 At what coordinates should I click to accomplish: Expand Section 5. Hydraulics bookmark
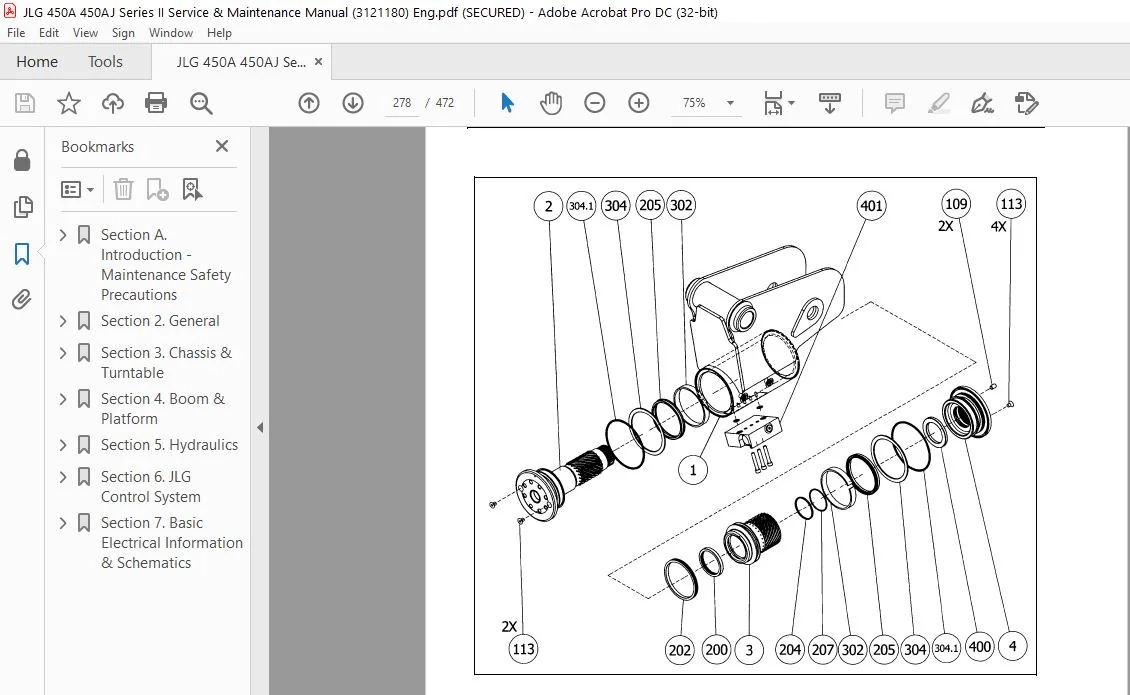pyautogui.click(x=63, y=445)
